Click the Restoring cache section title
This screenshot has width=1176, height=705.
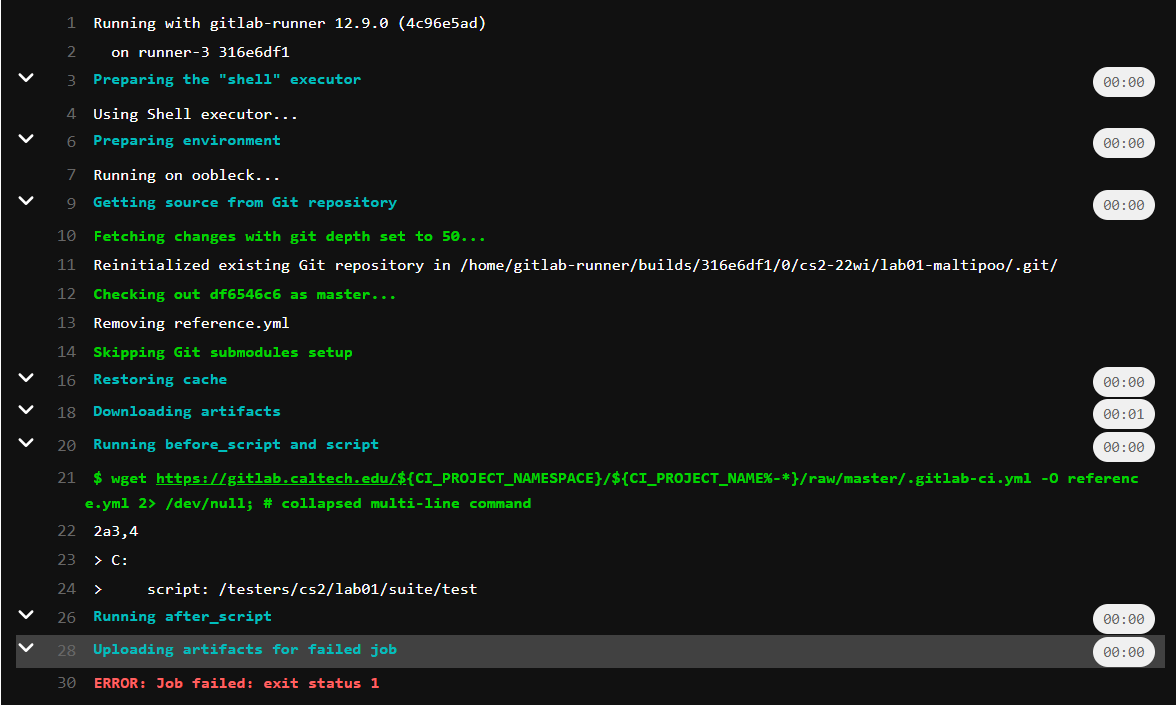pyautogui.click(x=159, y=379)
